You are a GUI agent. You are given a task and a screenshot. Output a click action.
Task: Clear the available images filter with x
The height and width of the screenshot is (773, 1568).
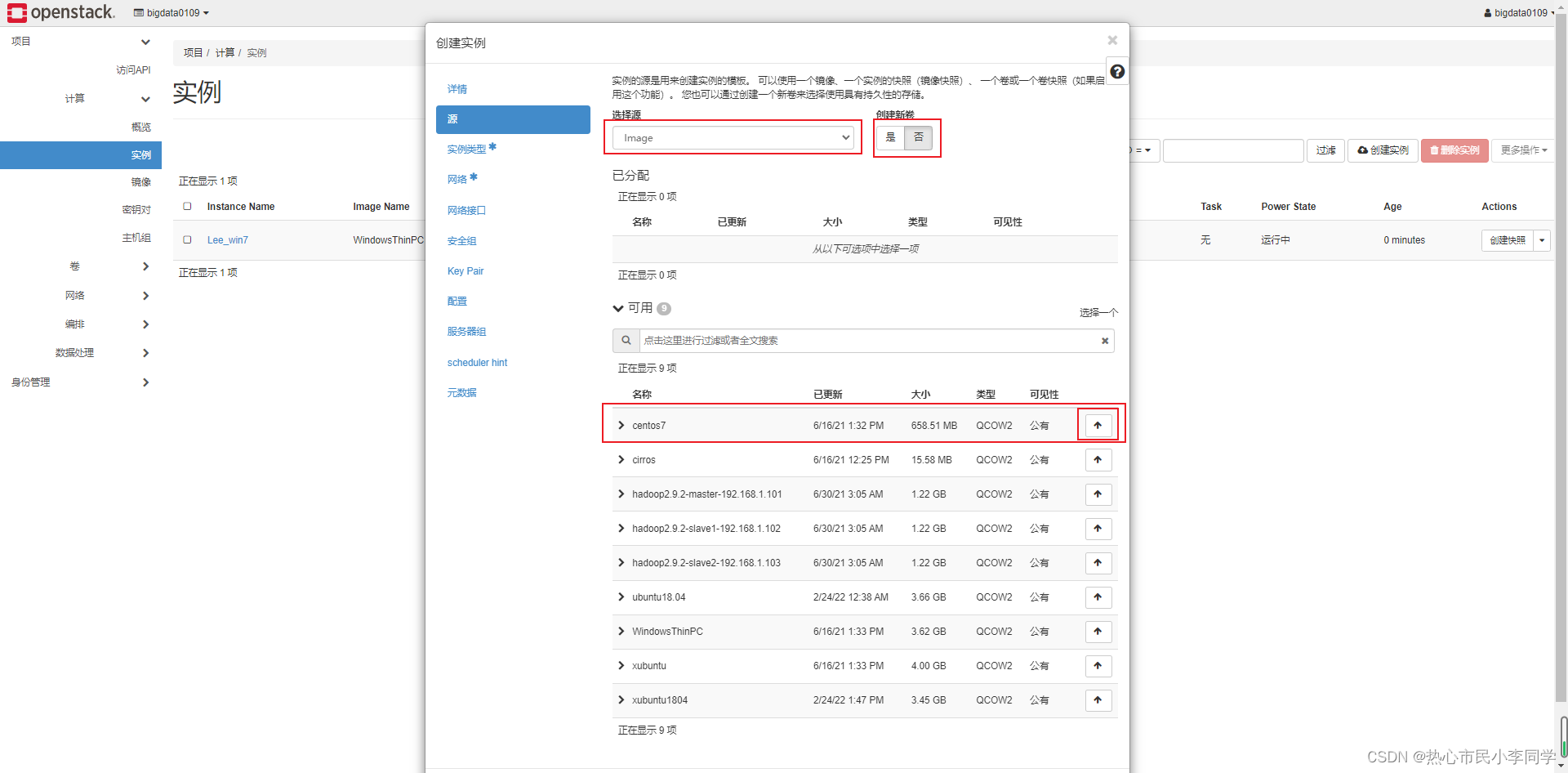click(1105, 342)
